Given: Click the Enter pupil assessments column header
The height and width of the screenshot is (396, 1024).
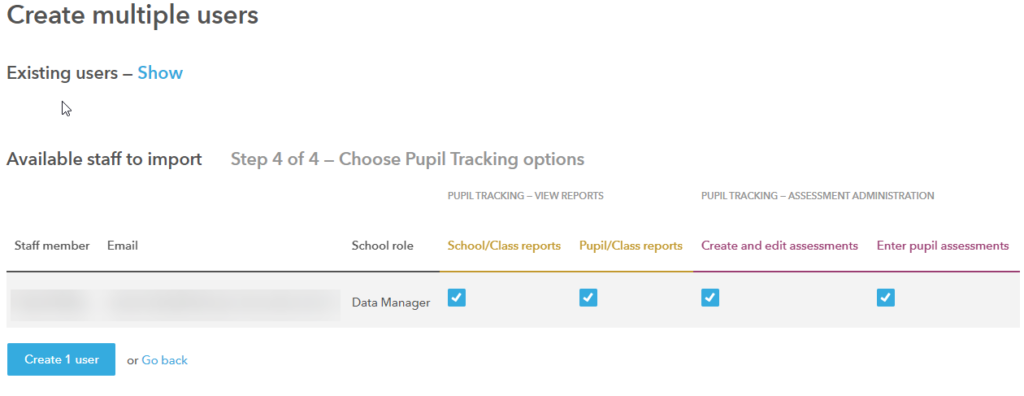Looking at the screenshot, I should (x=943, y=246).
